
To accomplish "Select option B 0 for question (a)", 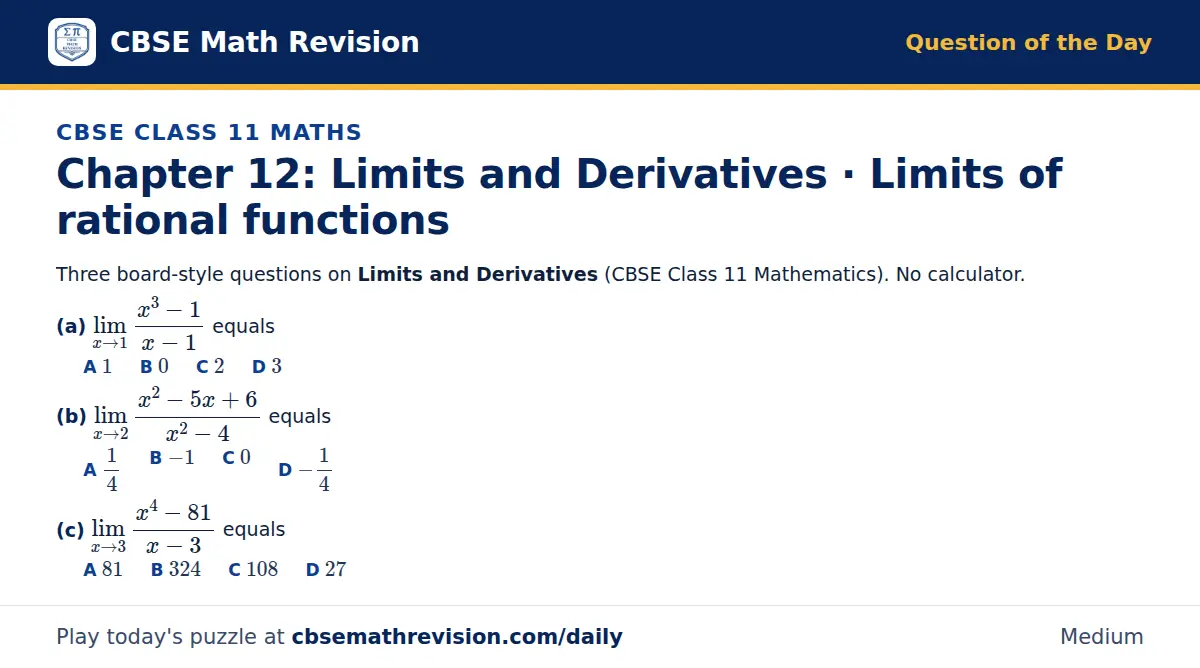I will (154, 367).
